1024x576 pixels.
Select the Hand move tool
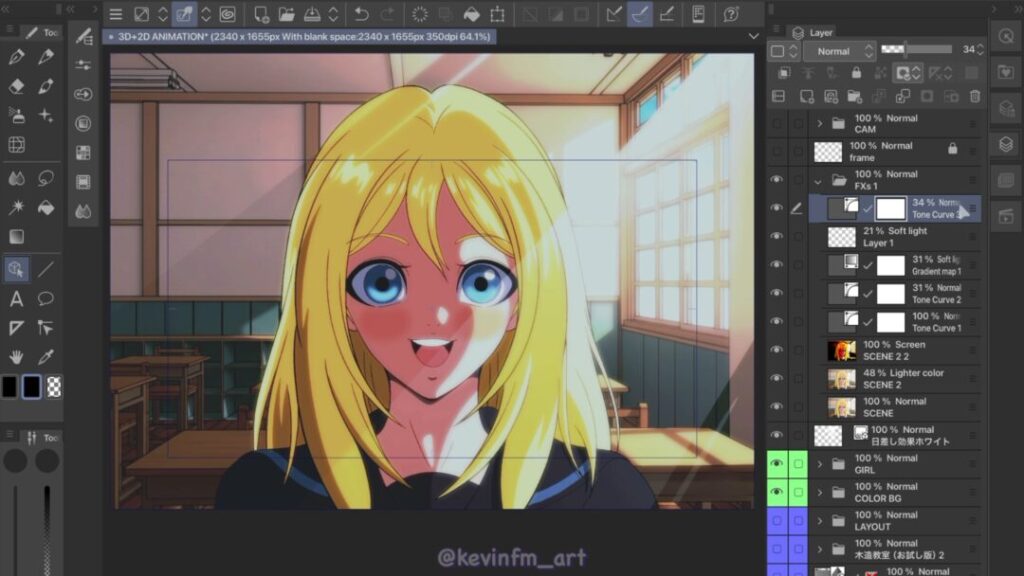coord(16,357)
